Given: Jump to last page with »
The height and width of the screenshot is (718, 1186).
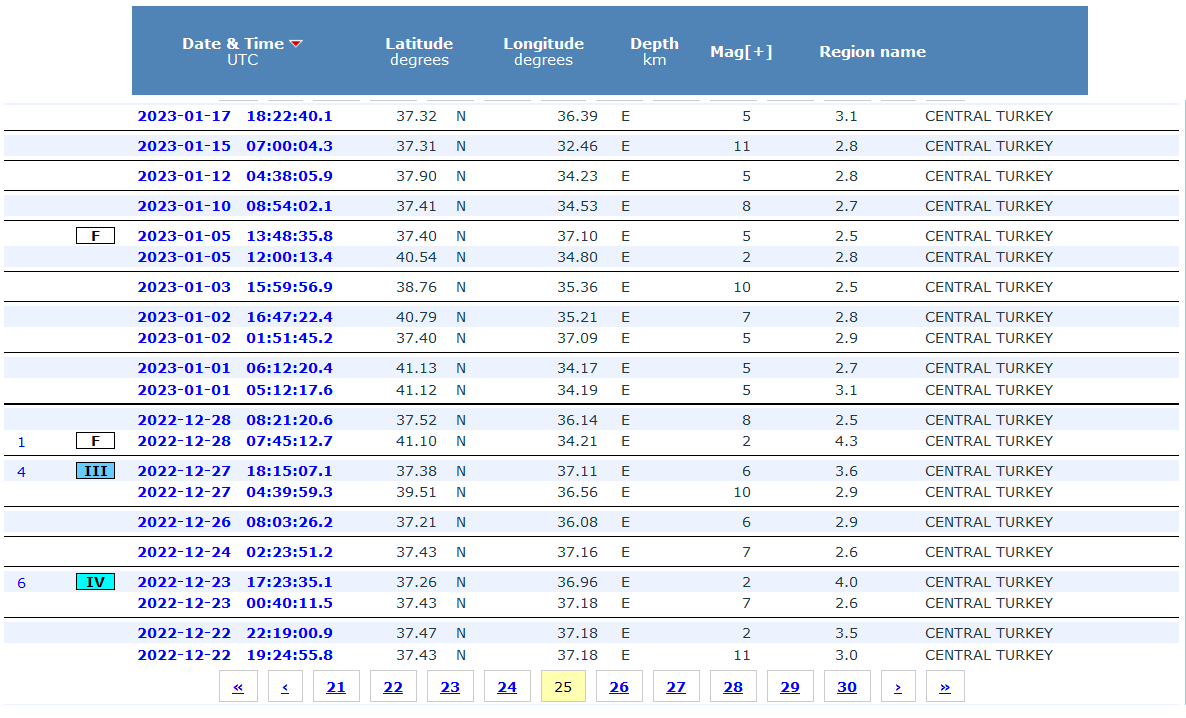Looking at the screenshot, I should coord(945,687).
